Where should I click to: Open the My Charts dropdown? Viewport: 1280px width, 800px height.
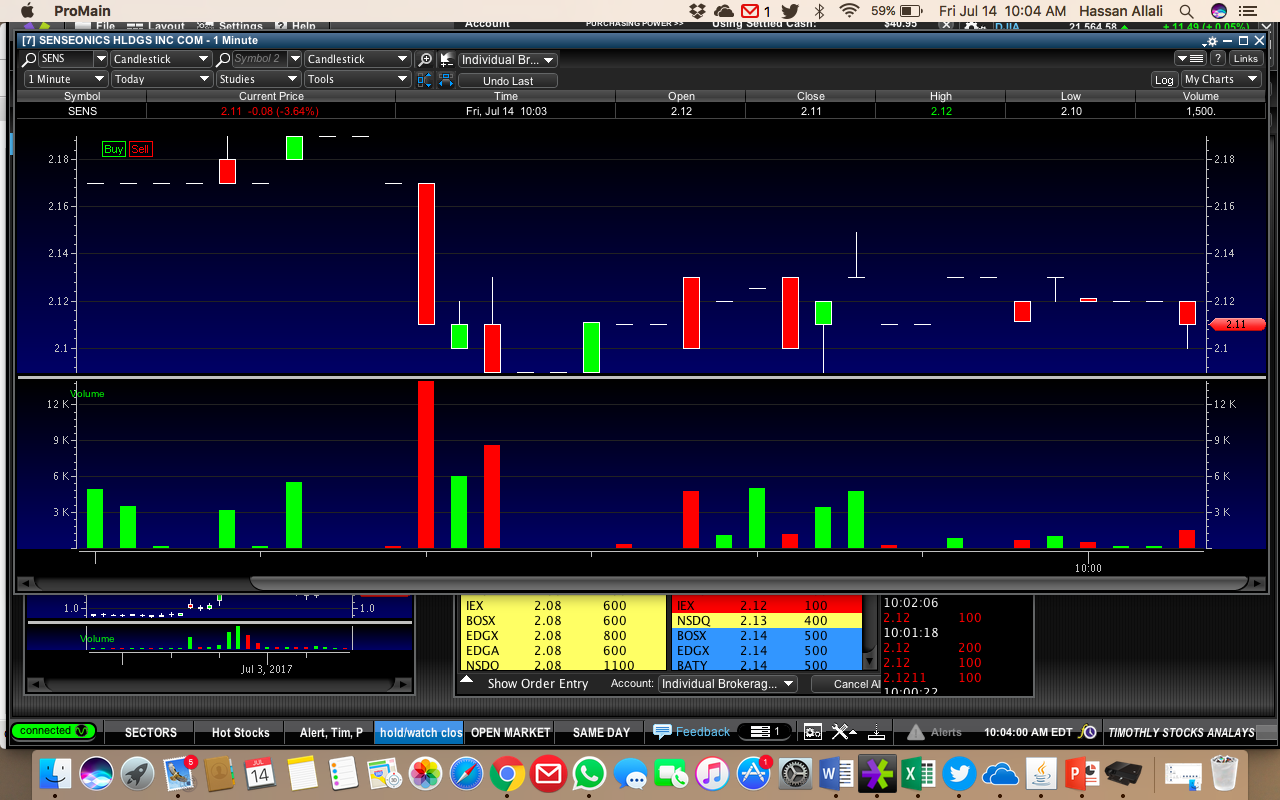pyautogui.click(x=1221, y=80)
